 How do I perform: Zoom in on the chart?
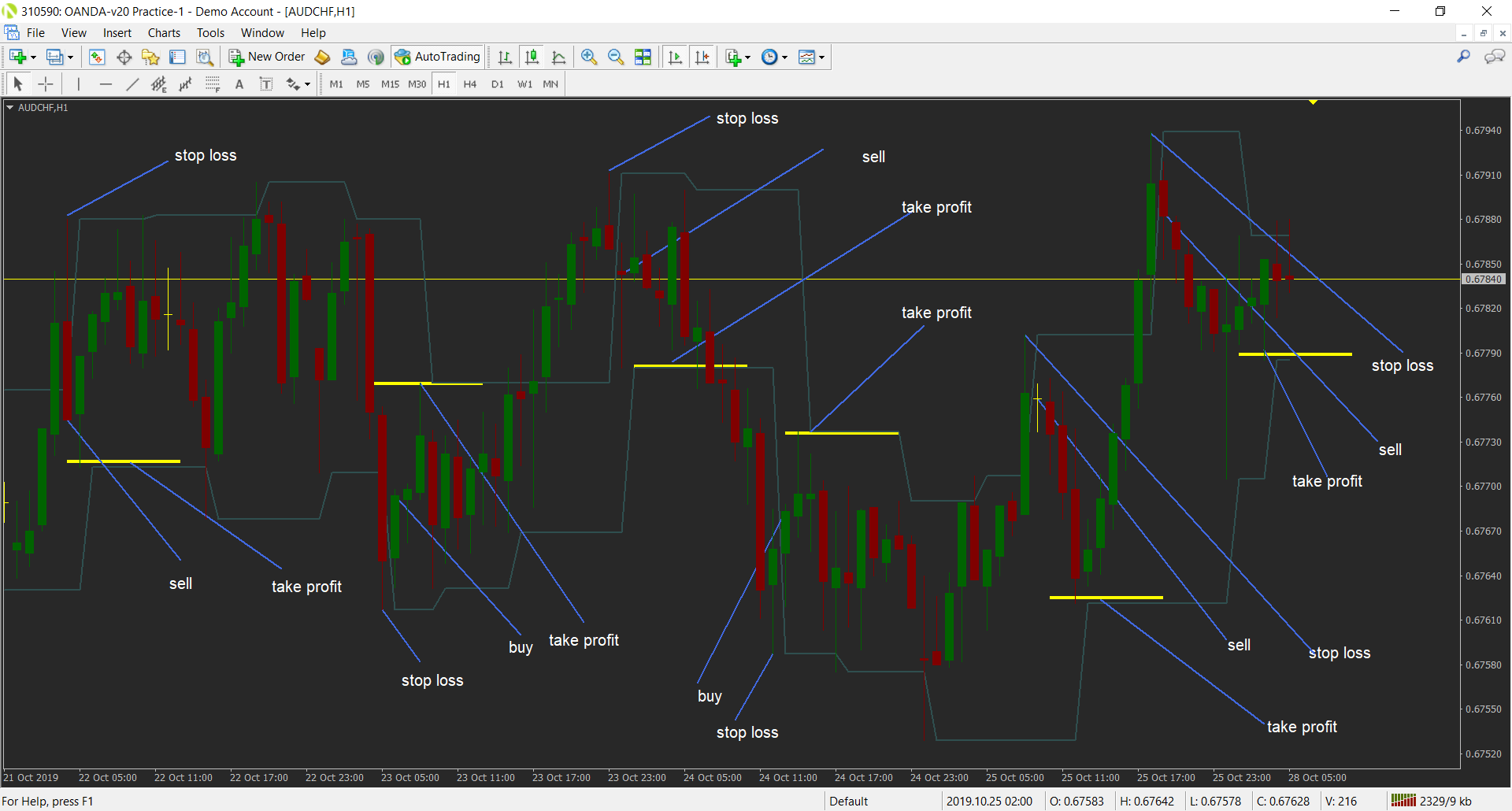589,57
